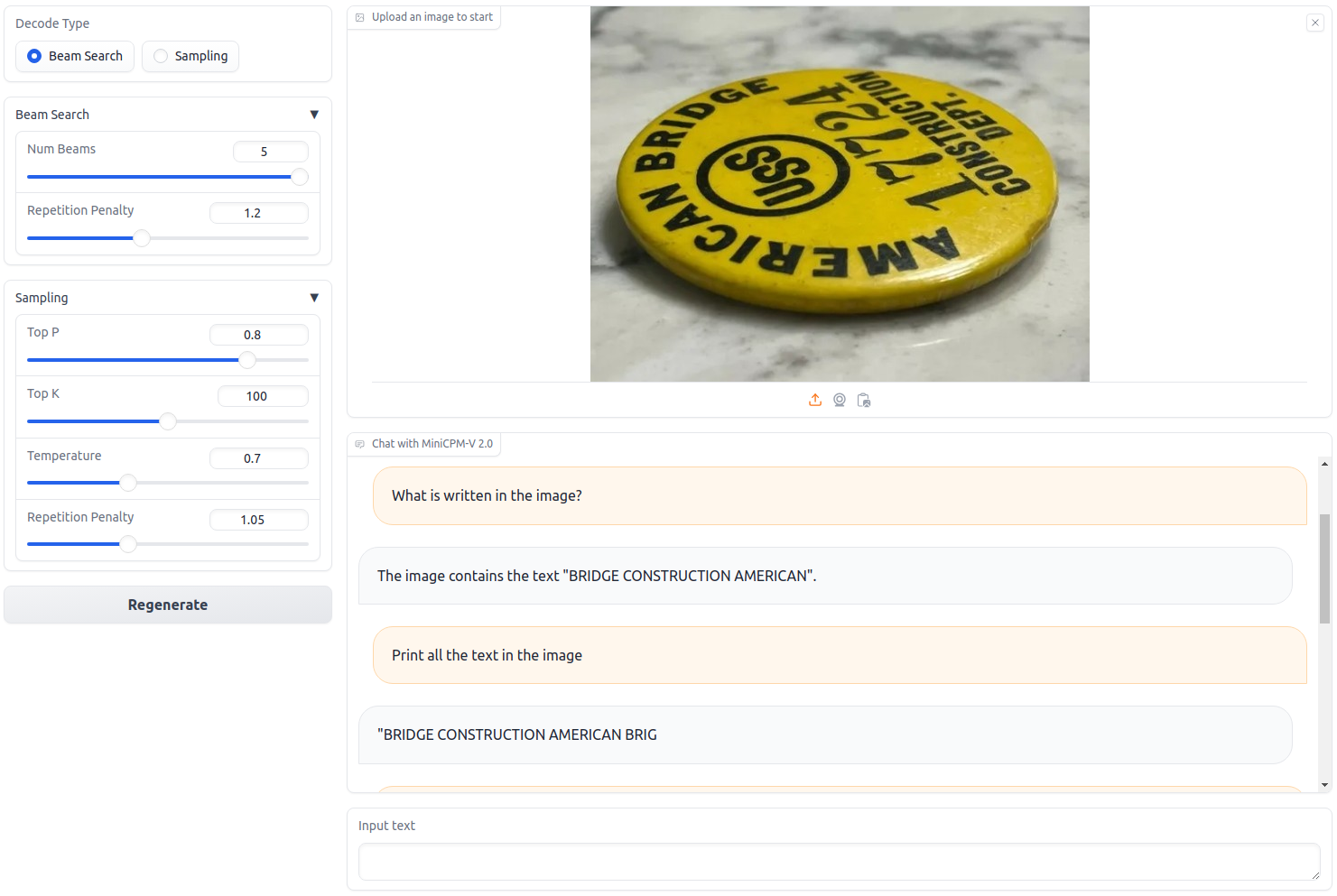1337x896 pixels.
Task: Adjust the Sampling Repetition Penalty slider
Action: click(168, 544)
